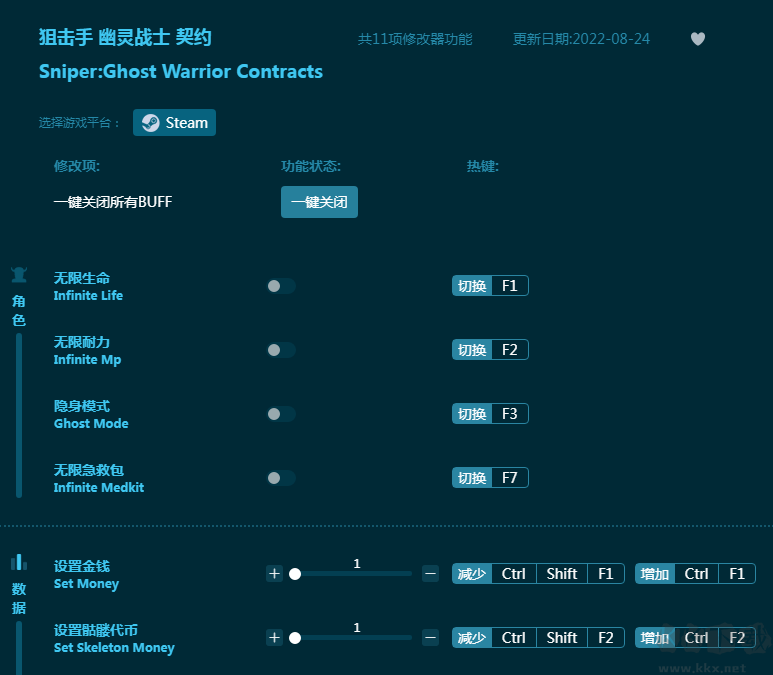The width and height of the screenshot is (773, 675).
Task: Click 切换 hotkey button for Ghost Mode
Action: [x=472, y=414]
